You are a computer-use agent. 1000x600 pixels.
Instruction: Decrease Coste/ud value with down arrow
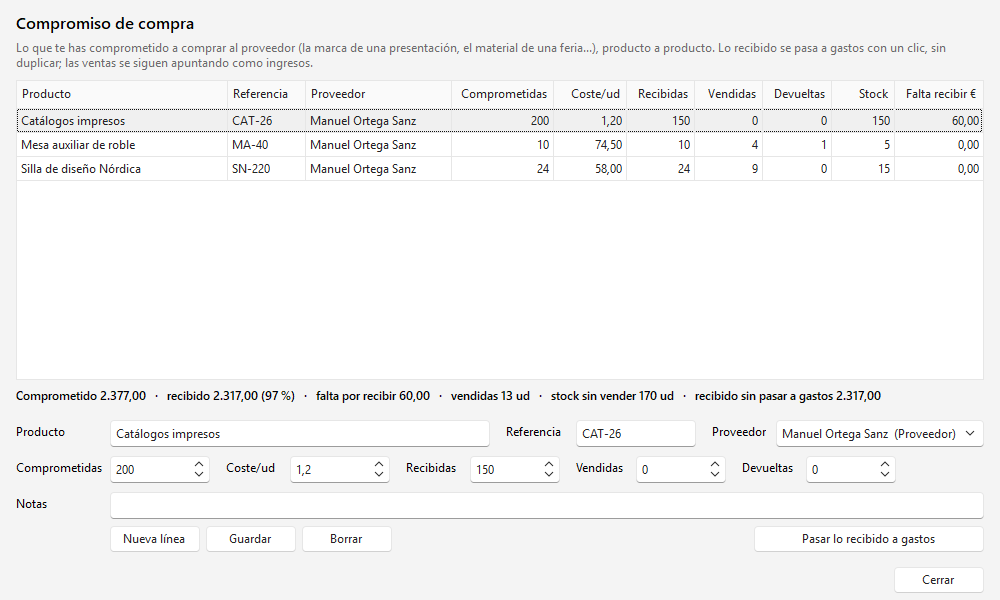point(379,474)
